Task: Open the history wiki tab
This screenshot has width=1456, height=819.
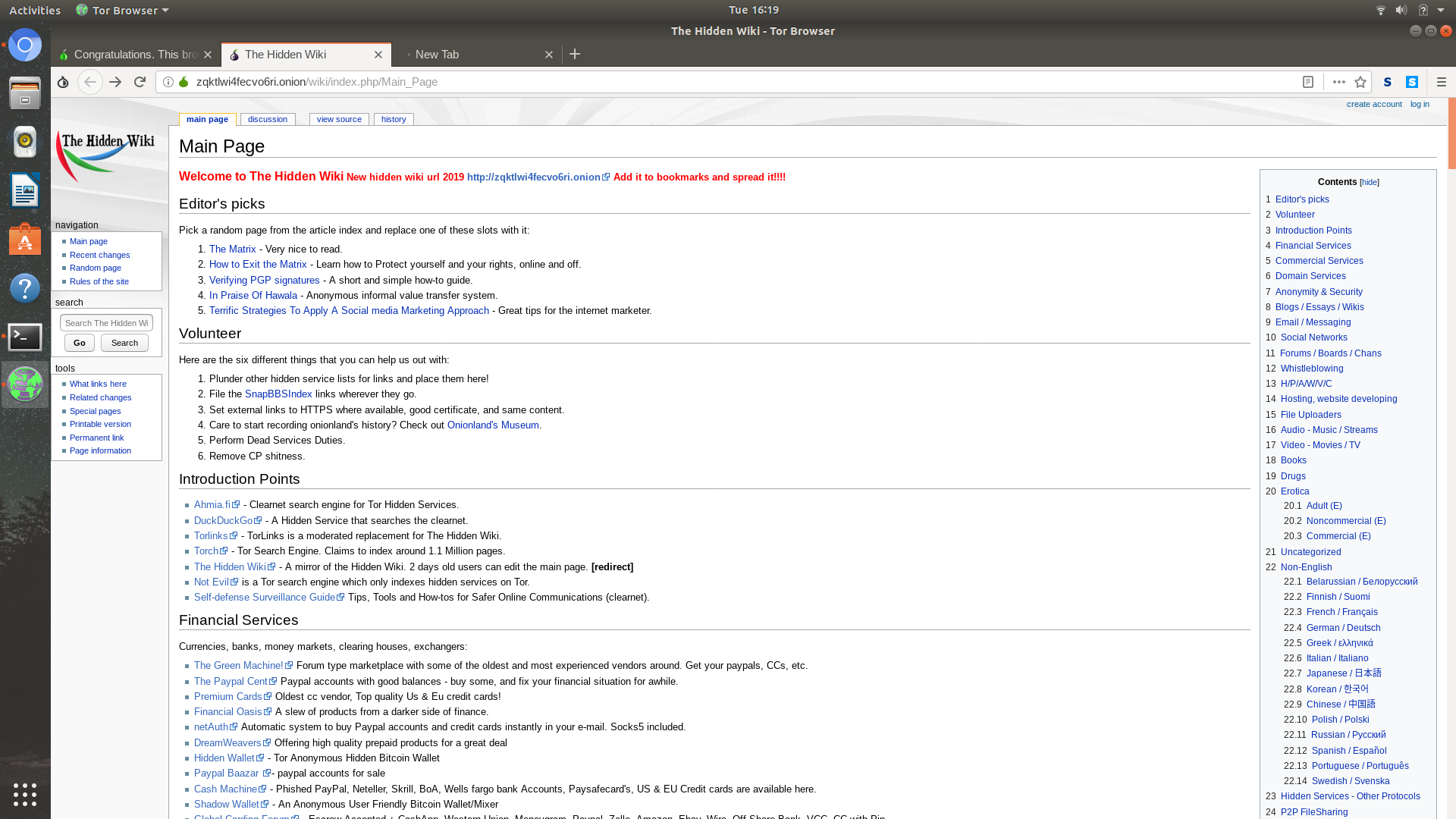Action: coord(394,119)
